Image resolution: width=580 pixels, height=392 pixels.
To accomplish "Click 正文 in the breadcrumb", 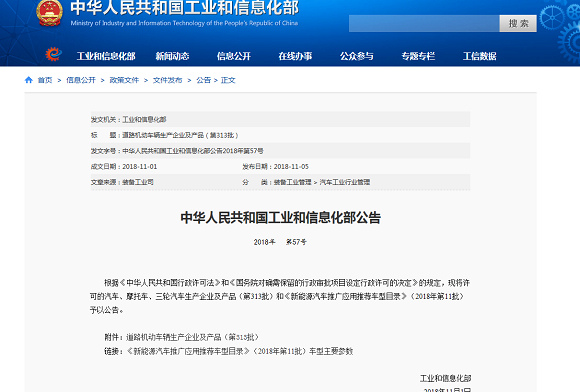I will coord(228,80).
